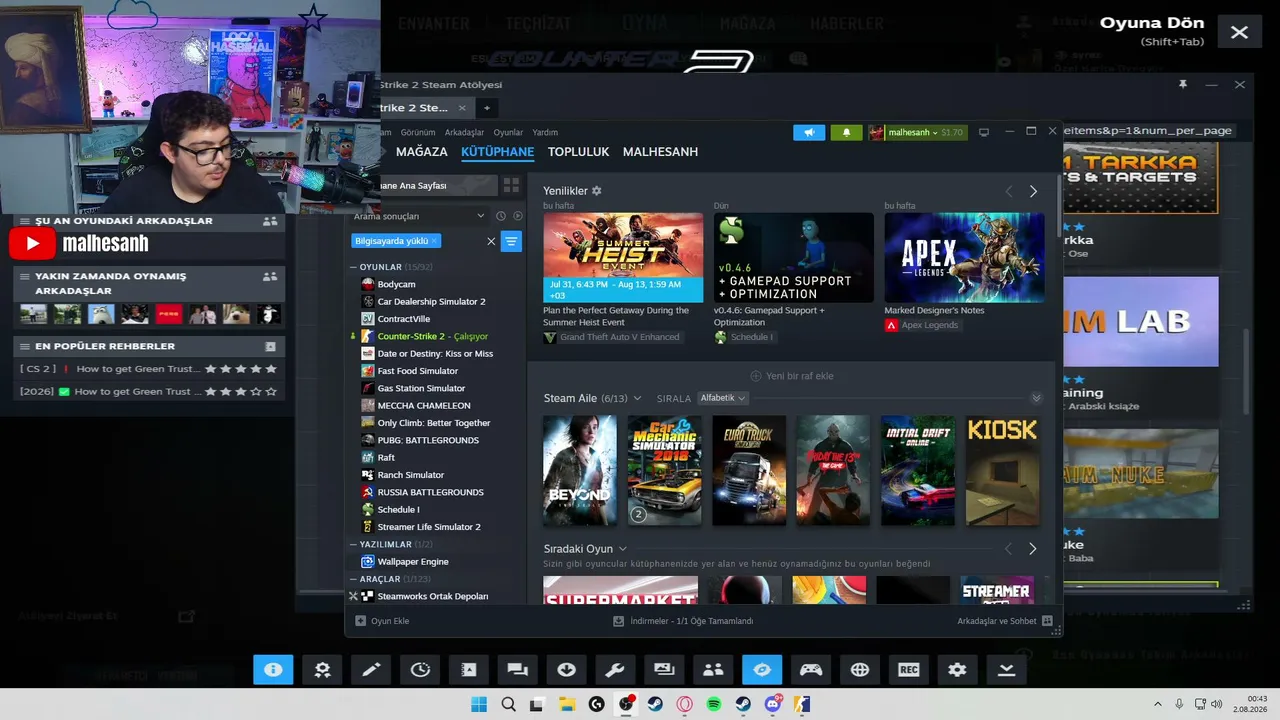The height and width of the screenshot is (720, 1280).
Task: Collapse Steam Aile shelf with double chevron
Action: click(1036, 398)
